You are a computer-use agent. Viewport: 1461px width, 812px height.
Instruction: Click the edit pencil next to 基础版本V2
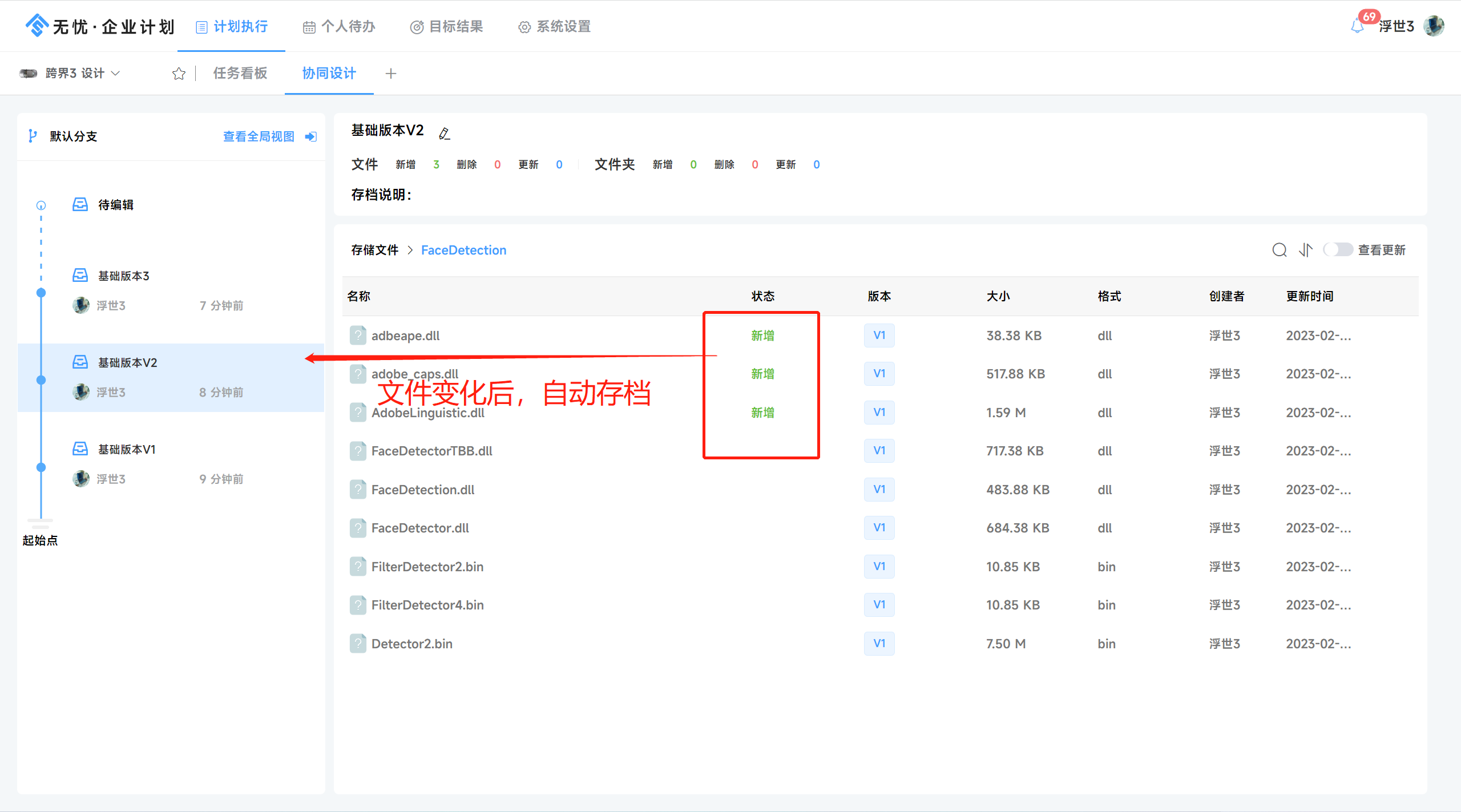445,134
